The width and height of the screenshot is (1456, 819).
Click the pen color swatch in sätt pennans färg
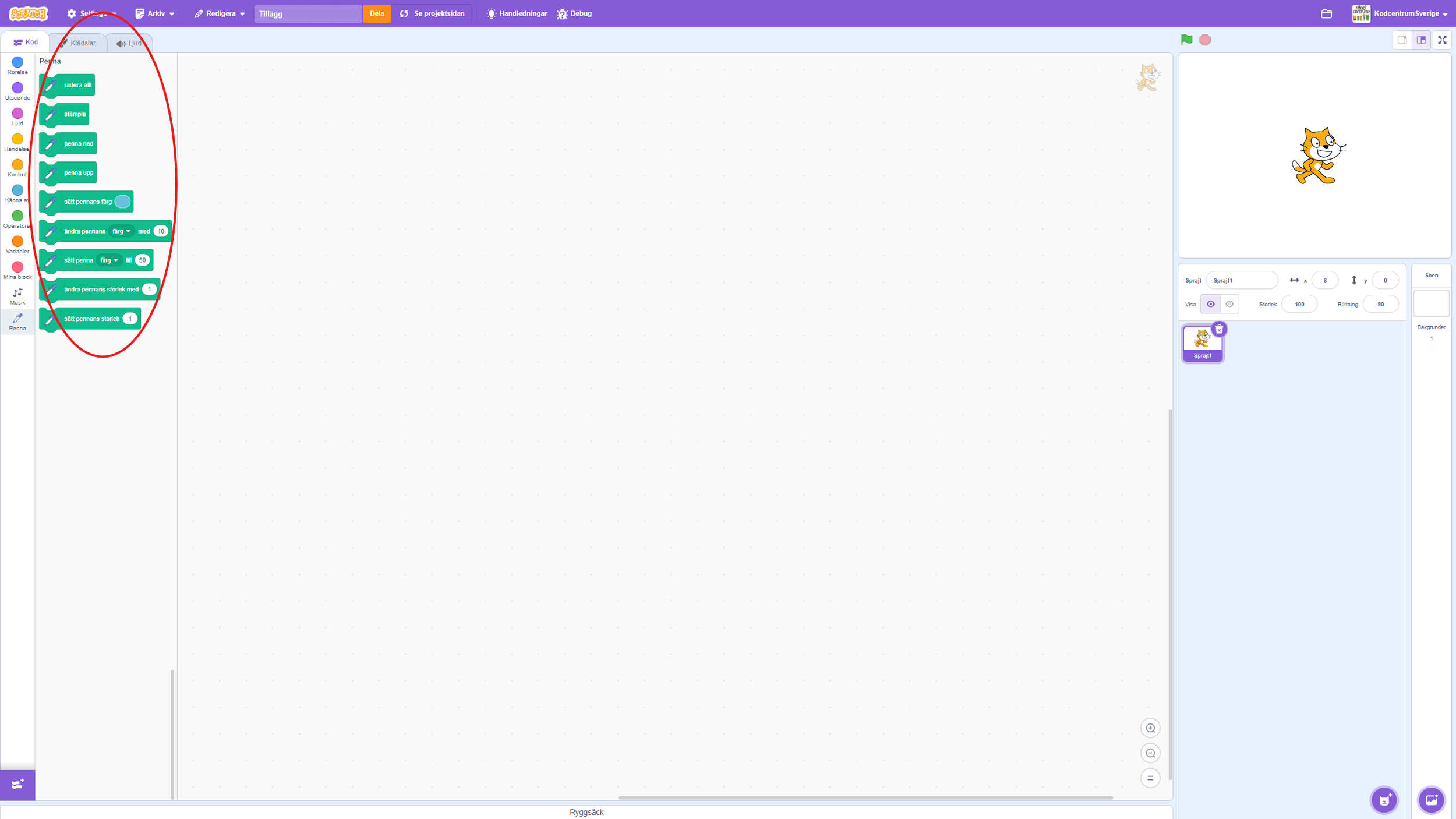click(122, 202)
